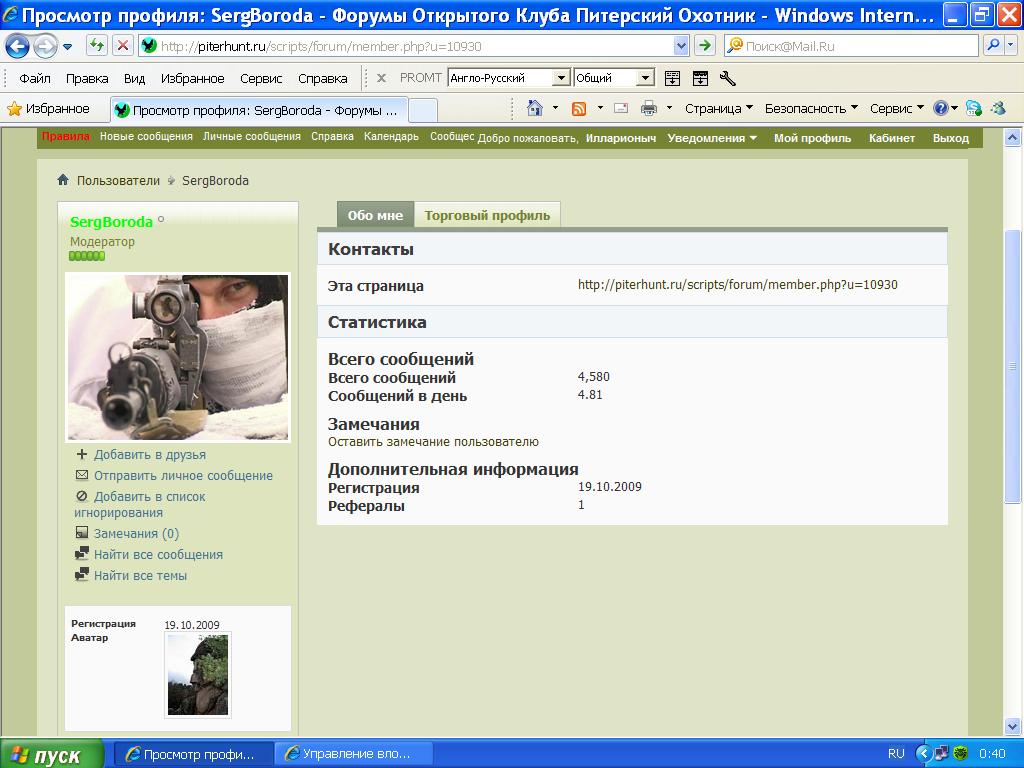Switch to the Торговый профиль tab

487,215
